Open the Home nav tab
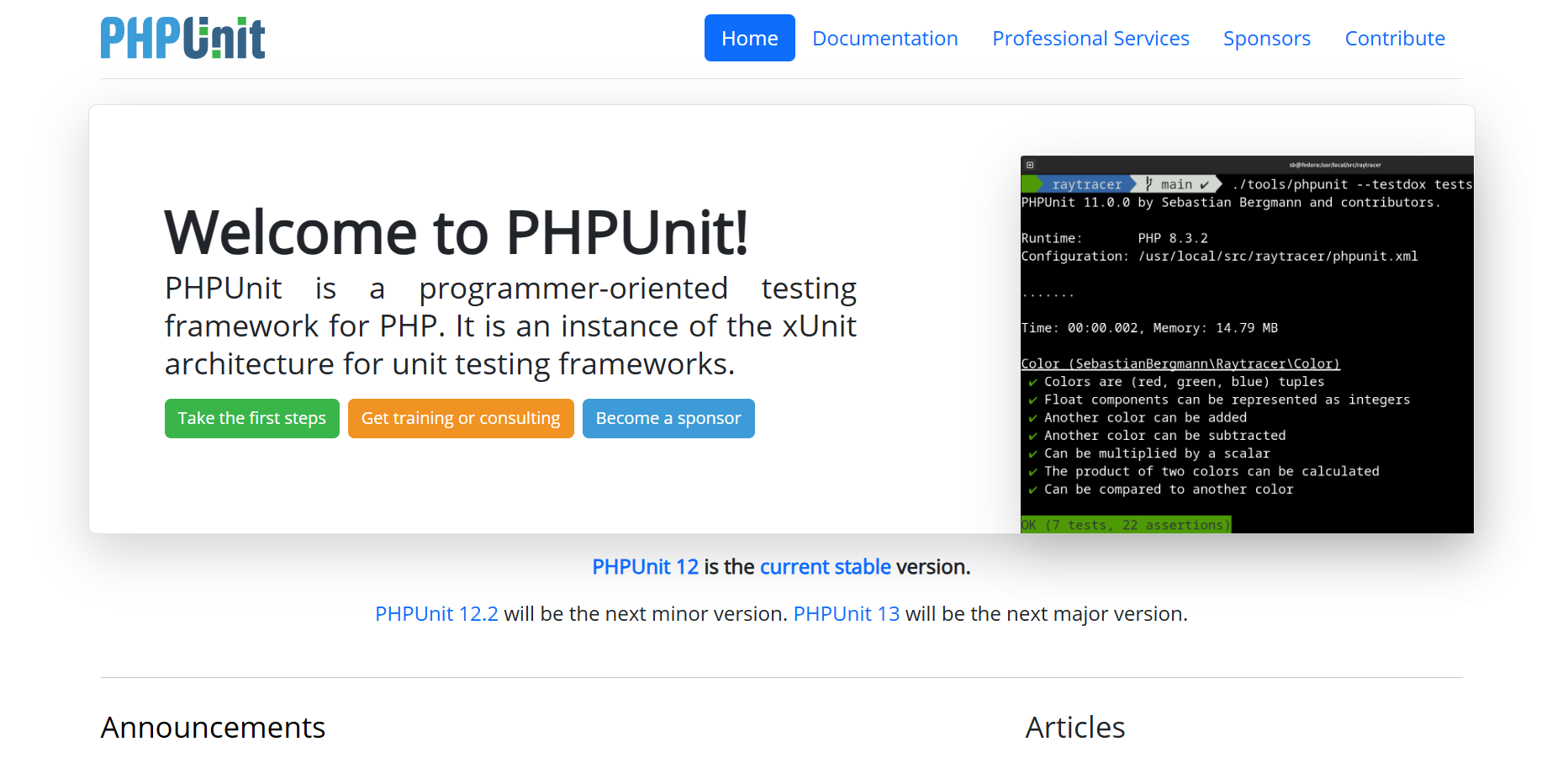Viewport: 1568px width, 763px height. point(749,38)
